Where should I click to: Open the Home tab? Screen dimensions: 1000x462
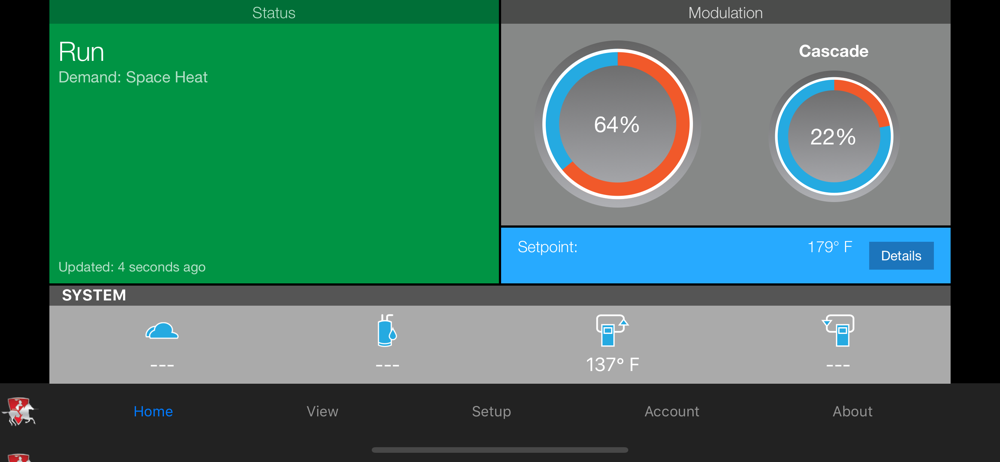(153, 412)
